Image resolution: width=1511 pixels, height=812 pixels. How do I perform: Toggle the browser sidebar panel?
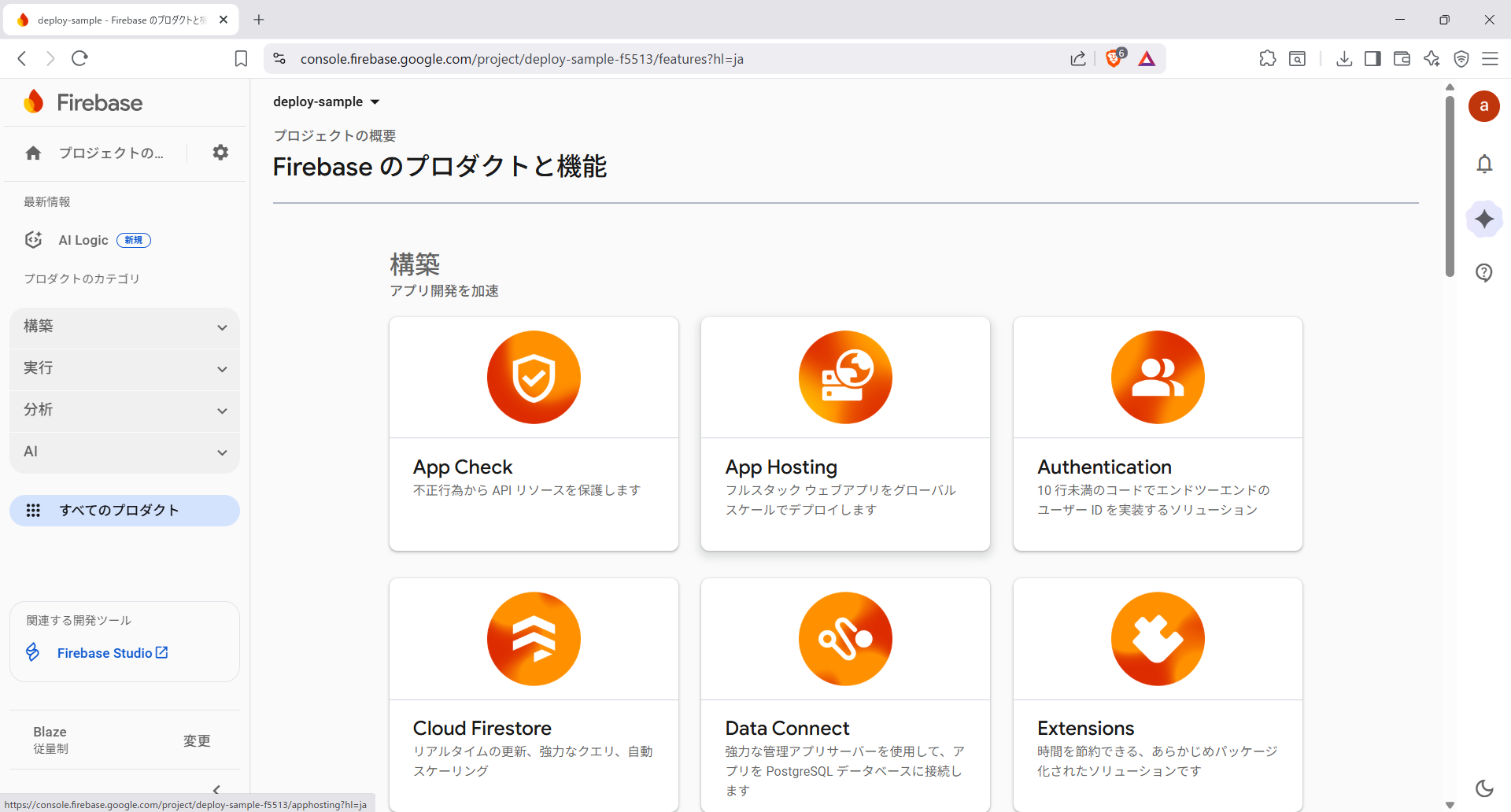click(1372, 59)
